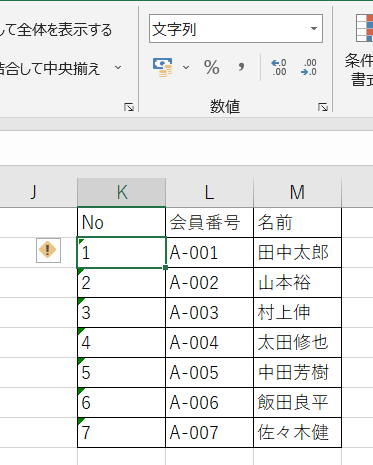Select the 会員番号 header cell
373x465 pixels.
[x=209, y=222]
